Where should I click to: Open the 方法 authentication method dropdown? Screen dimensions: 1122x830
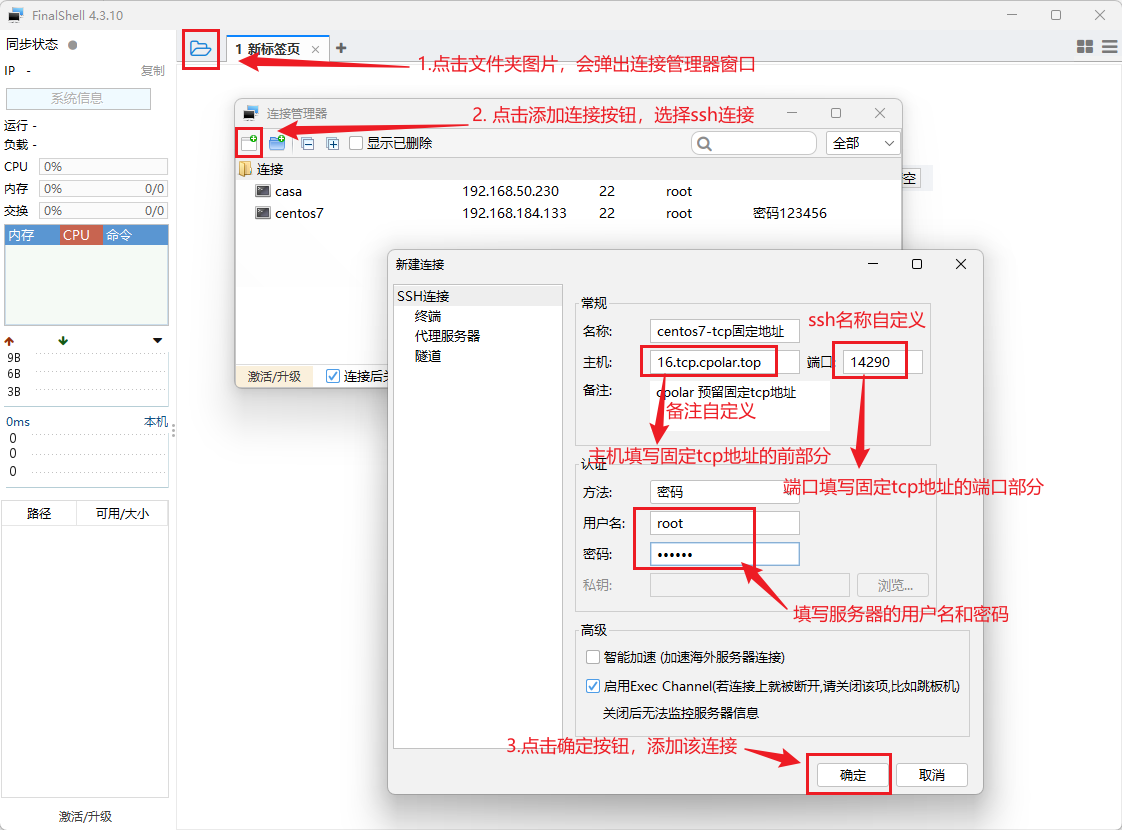coord(724,492)
